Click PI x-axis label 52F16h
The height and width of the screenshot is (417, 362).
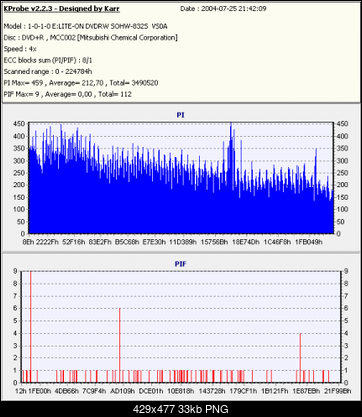pos(74,242)
